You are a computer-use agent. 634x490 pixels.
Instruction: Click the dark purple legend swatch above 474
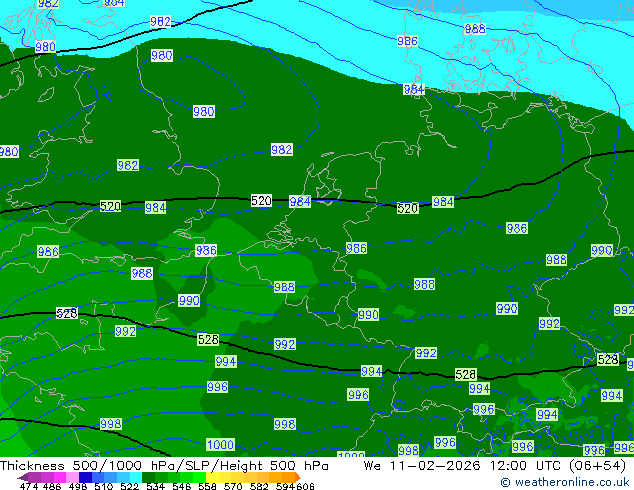point(34,477)
